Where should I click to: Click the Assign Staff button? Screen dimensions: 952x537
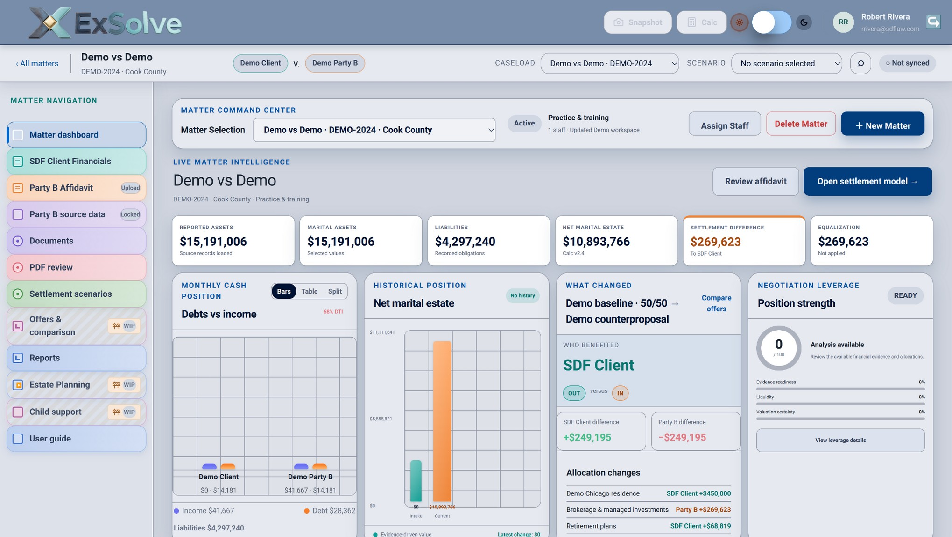724,125
